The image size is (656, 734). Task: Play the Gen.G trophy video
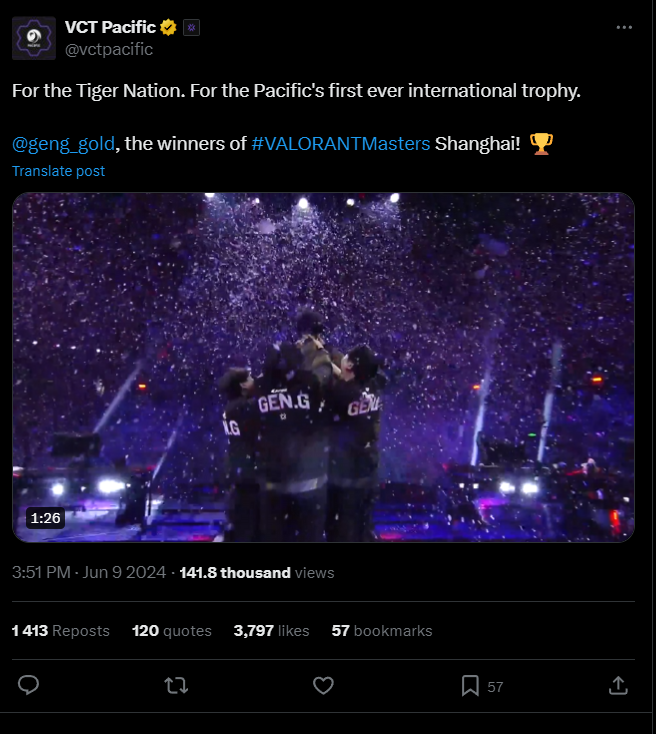point(323,367)
